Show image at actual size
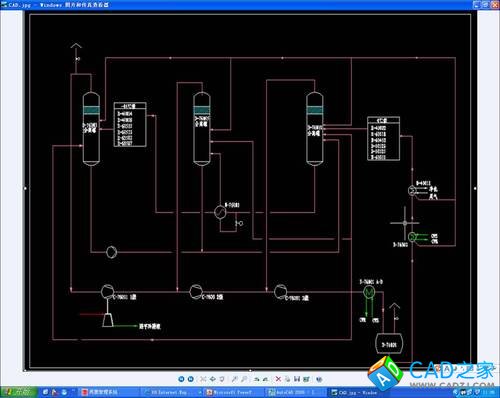Image resolution: width=500 pixels, height=398 pixels. [x=212, y=379]
